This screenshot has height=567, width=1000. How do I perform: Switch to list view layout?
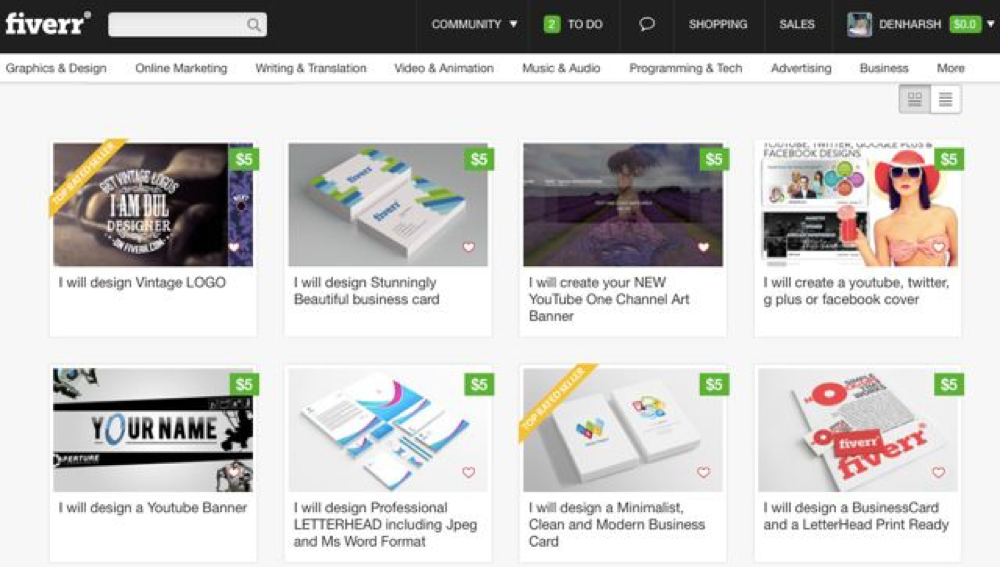point(945,99)
